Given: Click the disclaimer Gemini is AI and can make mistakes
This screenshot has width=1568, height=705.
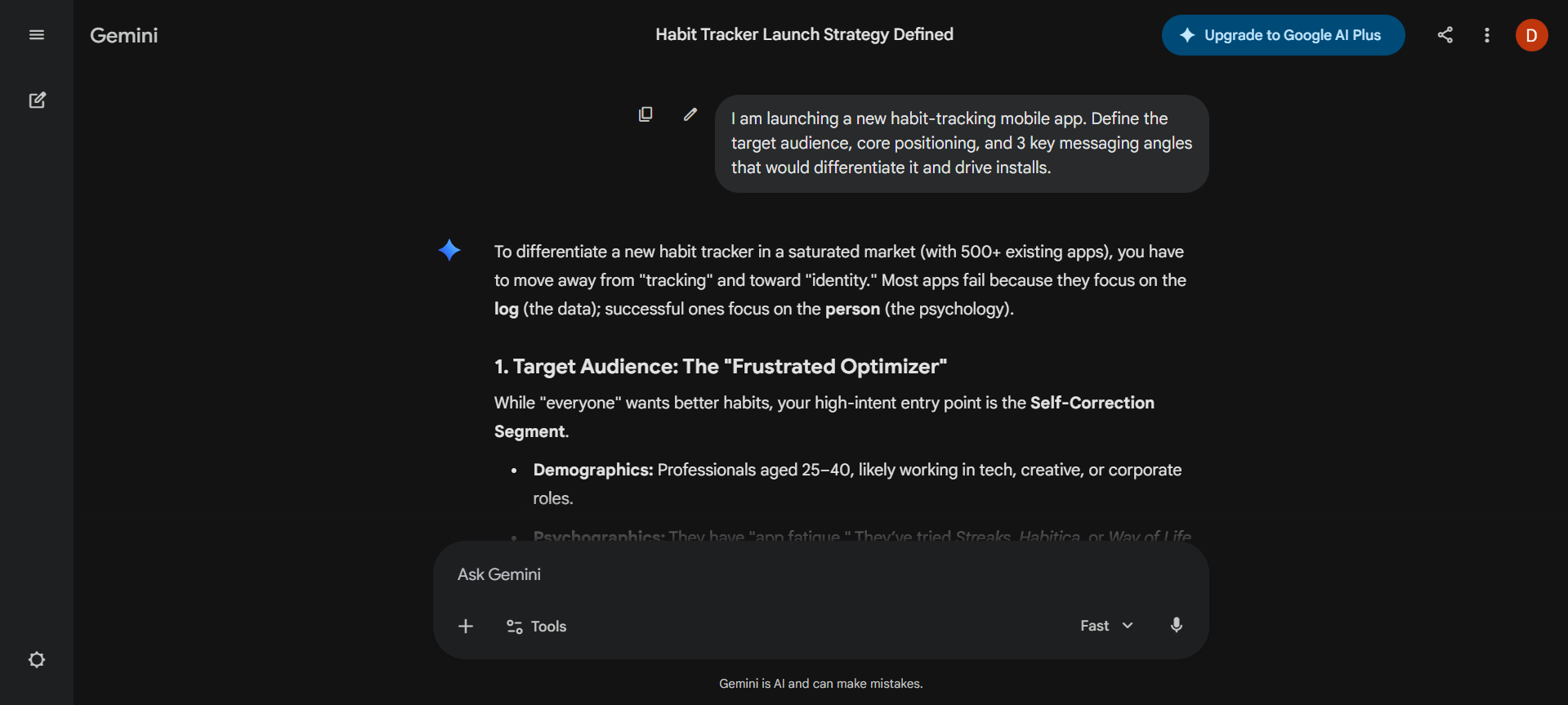Looking at the screenshot, I should coord(820,684).
